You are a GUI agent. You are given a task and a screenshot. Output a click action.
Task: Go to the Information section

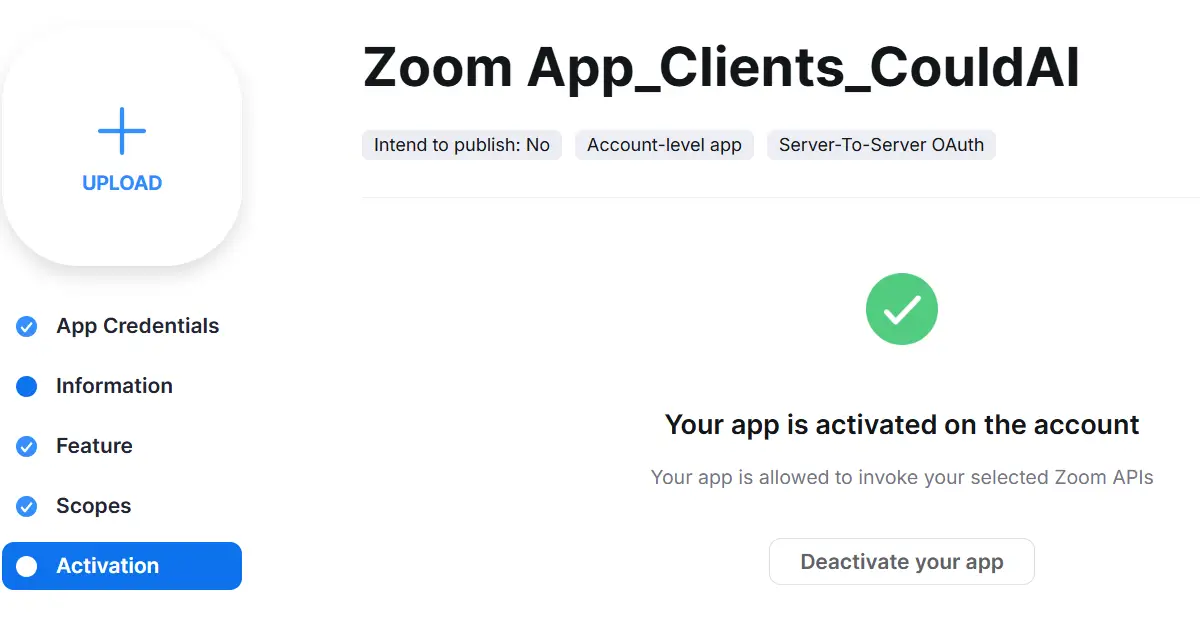pos(114,386)
